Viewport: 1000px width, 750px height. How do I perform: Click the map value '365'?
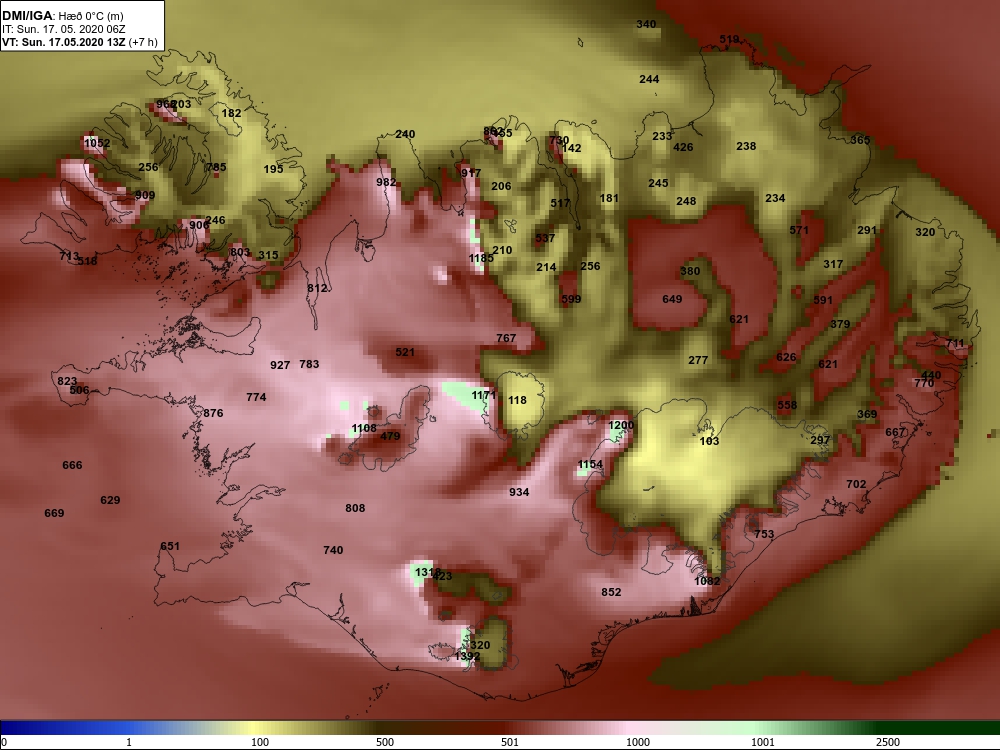click(860, 140)
